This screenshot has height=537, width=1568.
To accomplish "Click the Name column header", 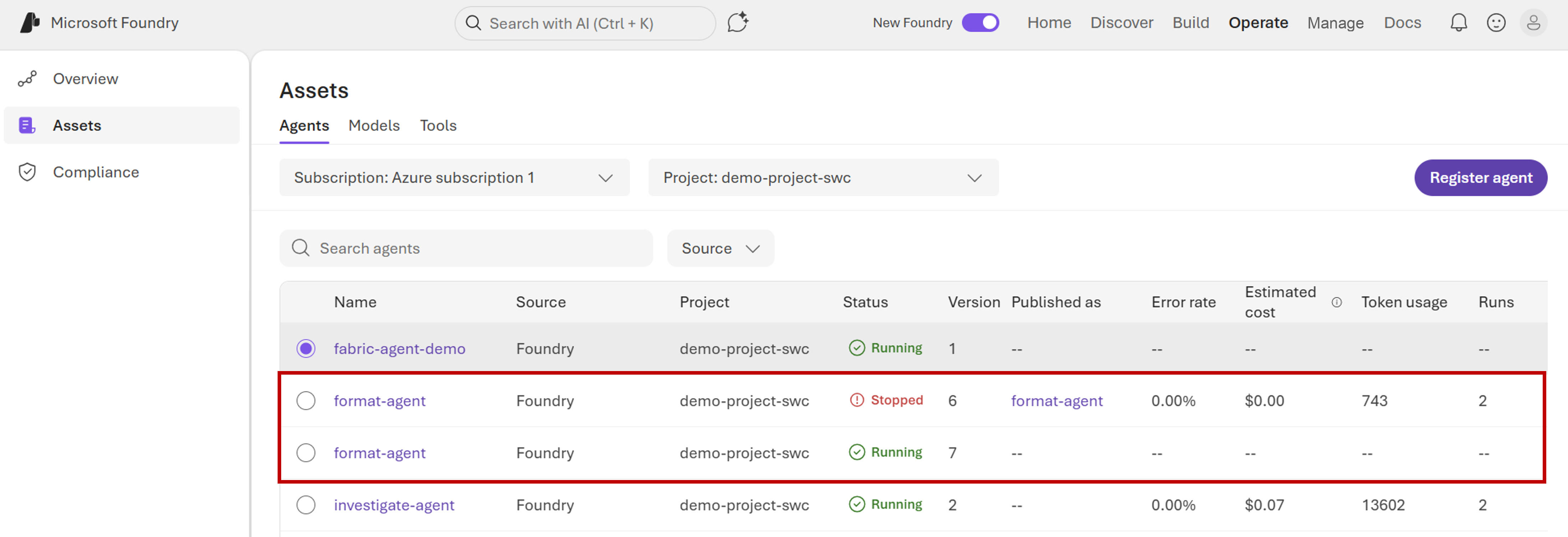I will tap(355, 302).
